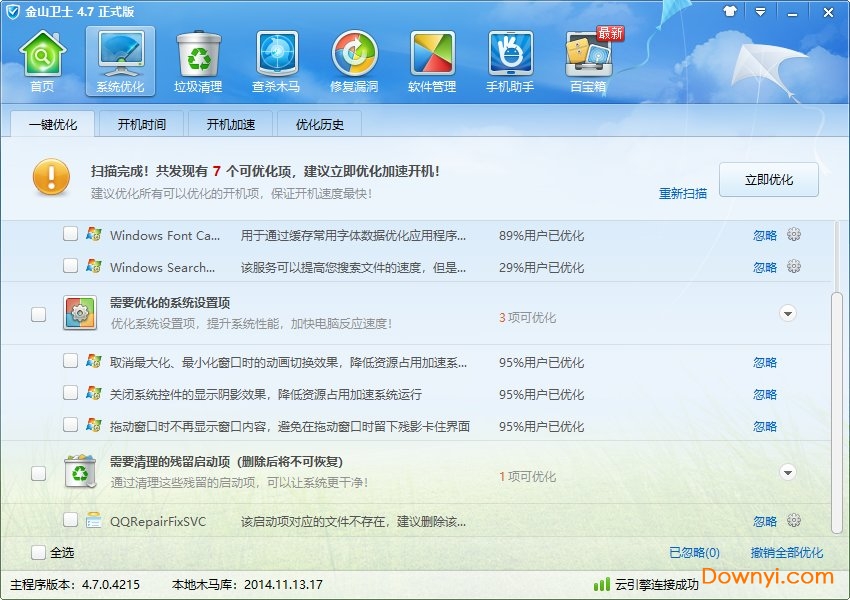Check the QQRepairFixSVC startup item checkbox

tap(70, 521)
